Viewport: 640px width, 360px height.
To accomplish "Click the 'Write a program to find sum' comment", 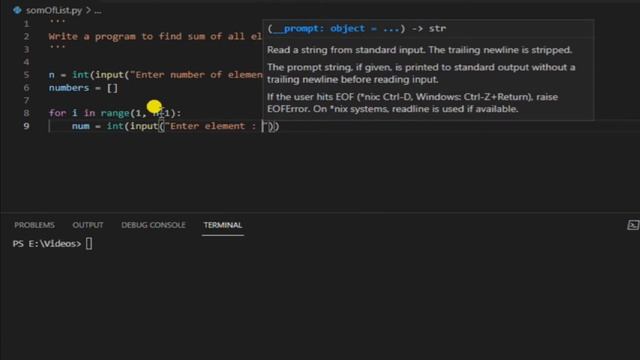I will coord(155,36).
